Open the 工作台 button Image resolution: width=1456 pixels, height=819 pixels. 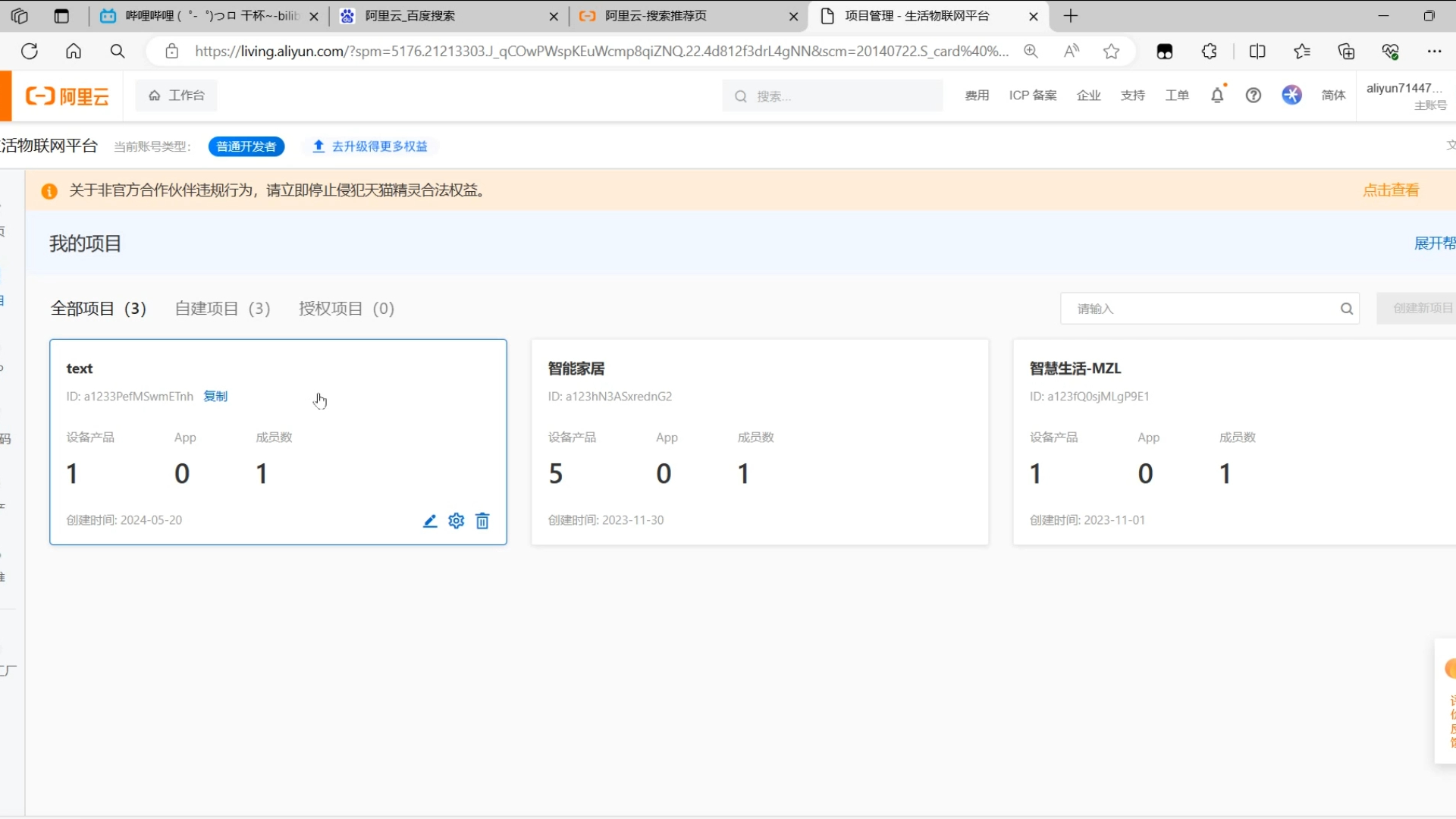coord(177,96)
